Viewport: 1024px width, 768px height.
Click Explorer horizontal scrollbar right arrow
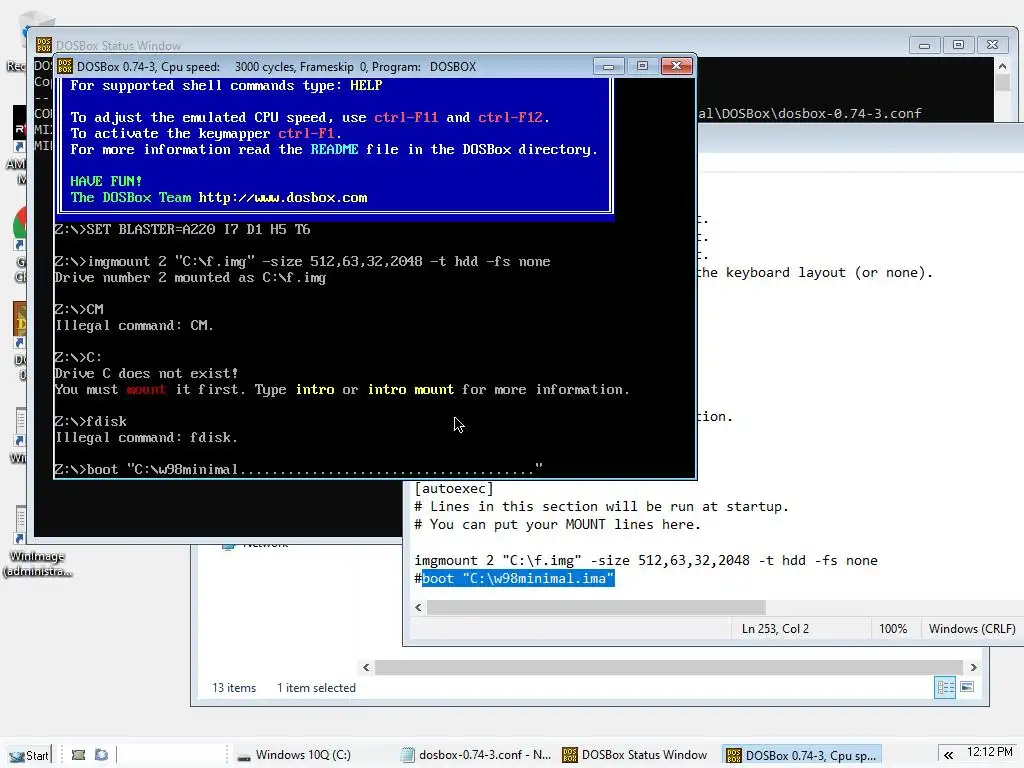974,667
